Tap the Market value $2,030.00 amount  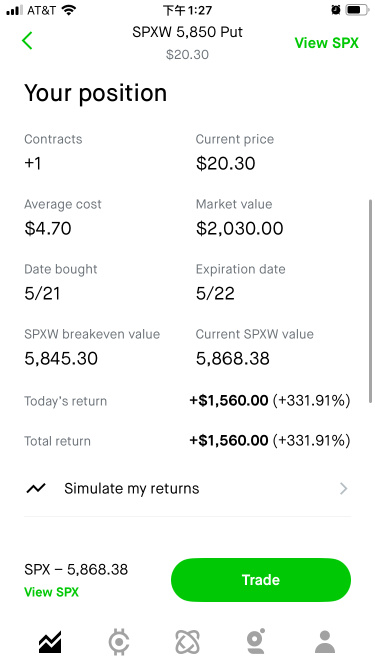point(239,228)
